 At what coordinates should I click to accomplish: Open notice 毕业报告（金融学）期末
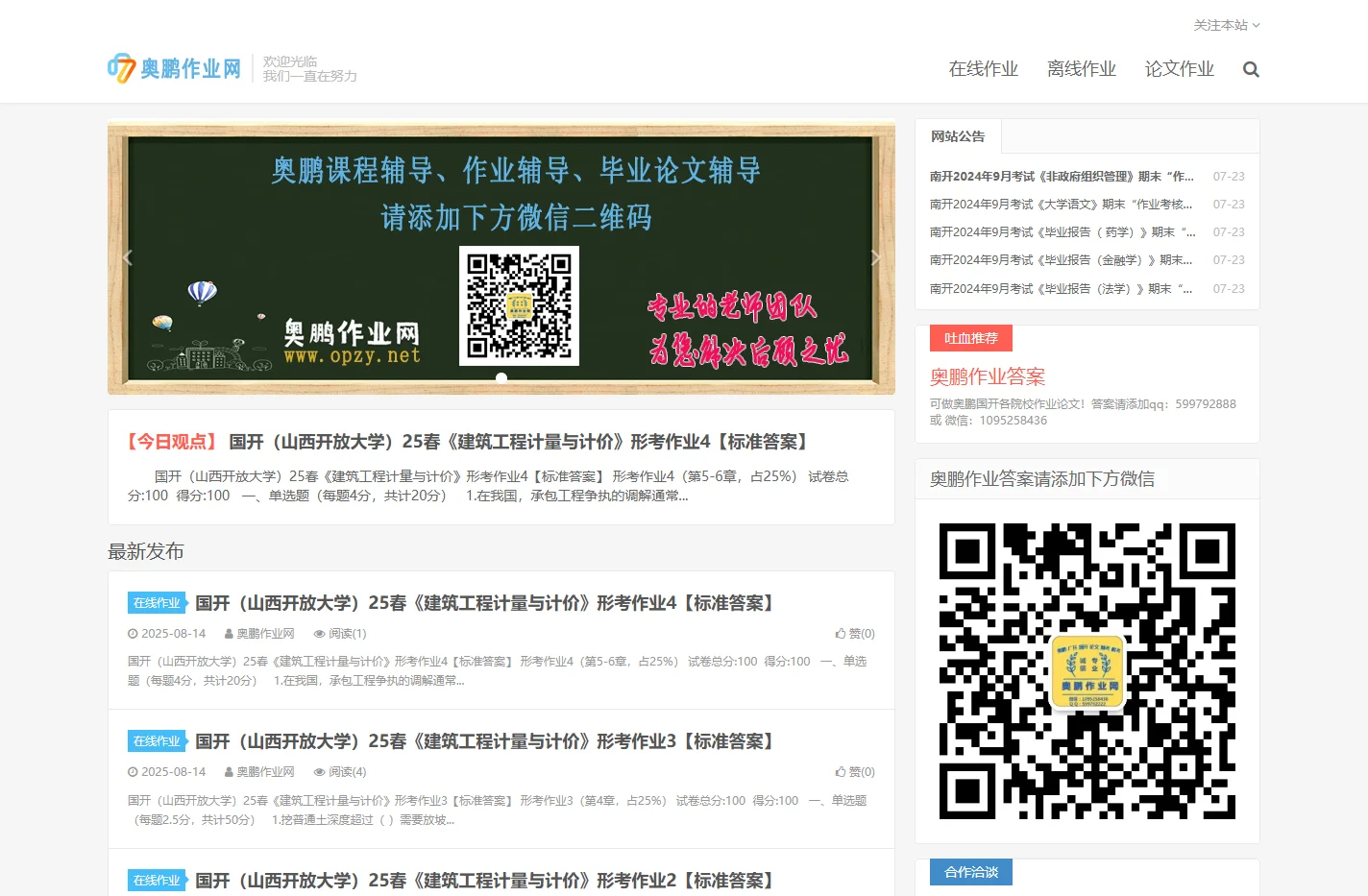(x=1061, y=260)
